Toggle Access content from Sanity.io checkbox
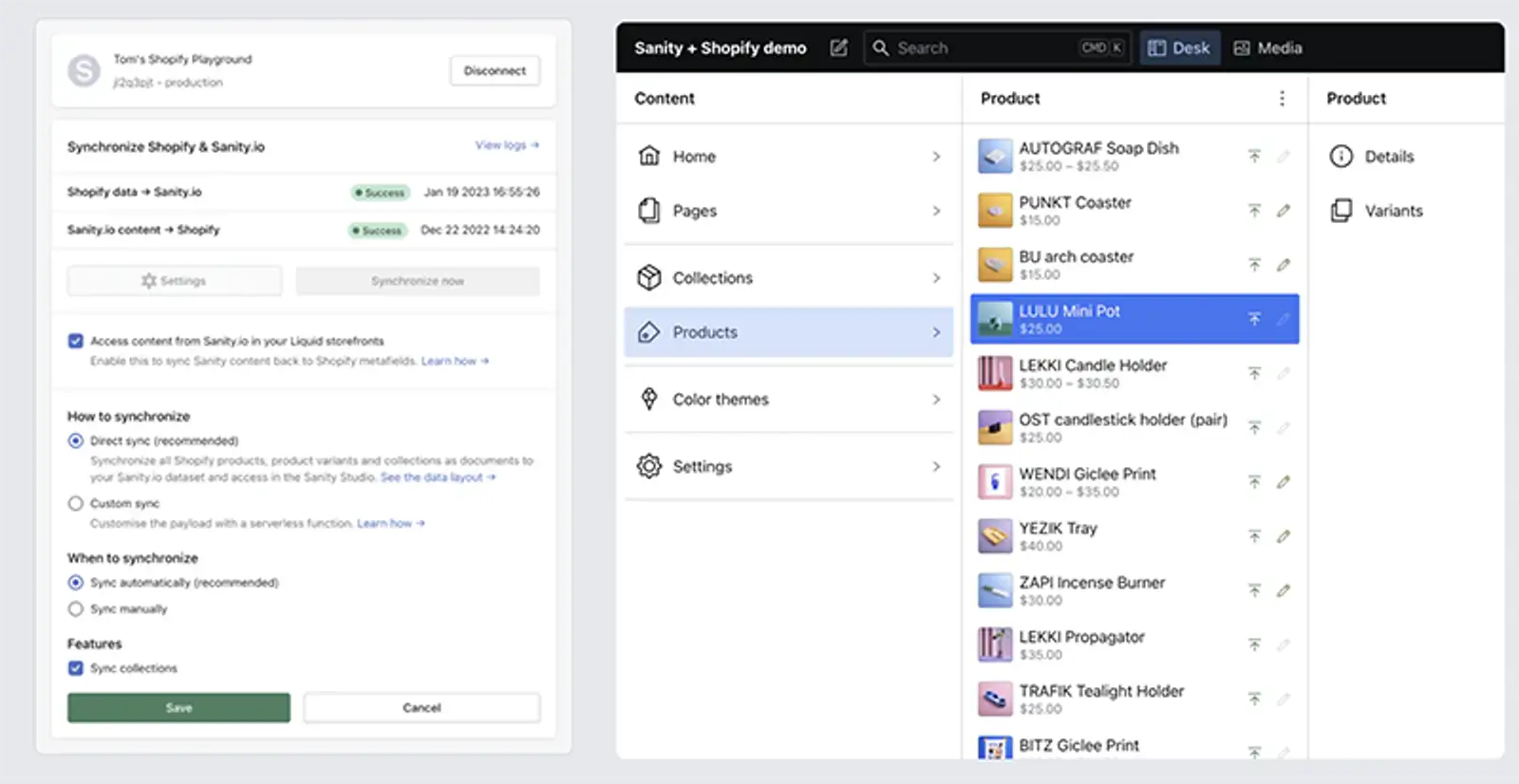 pyautogui.click(x=76, y=341)
